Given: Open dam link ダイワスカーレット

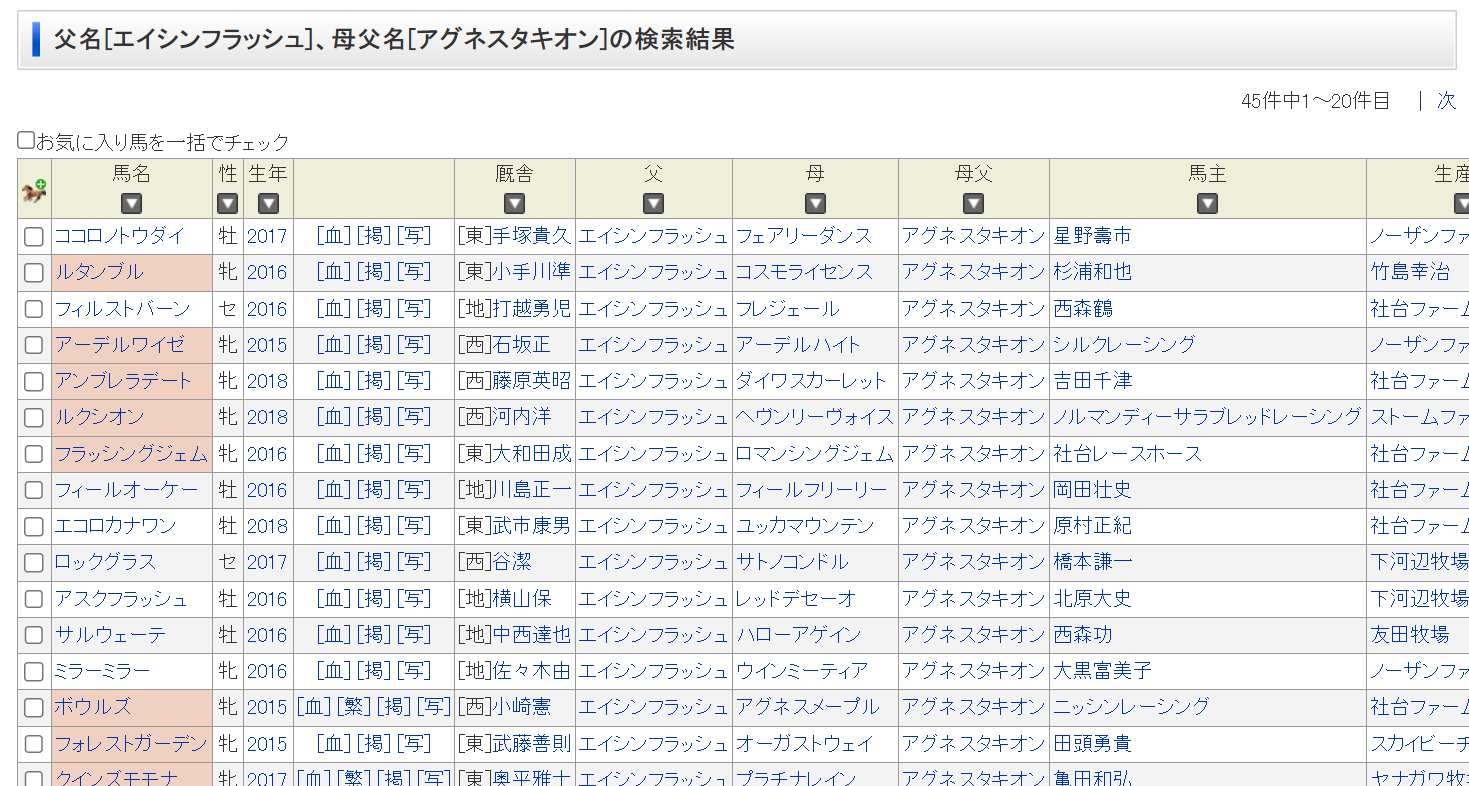Looking at the screenshot, I should (x=812, y=381).
